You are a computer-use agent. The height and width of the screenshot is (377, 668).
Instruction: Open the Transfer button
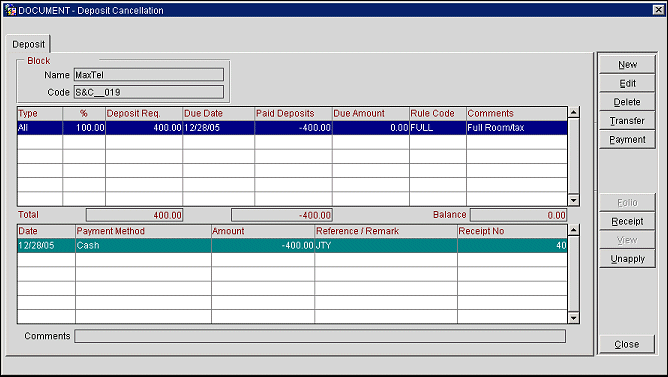[627, 121]
